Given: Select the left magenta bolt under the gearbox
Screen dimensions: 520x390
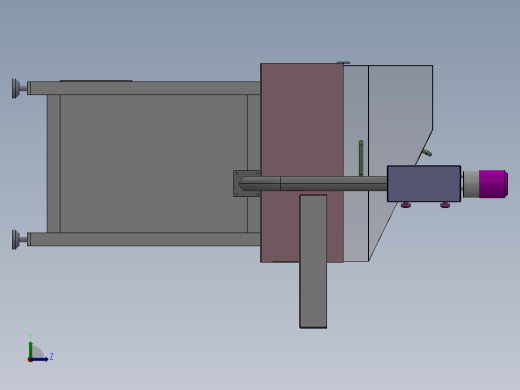Looking at the screenshot, I should (406, 205).
